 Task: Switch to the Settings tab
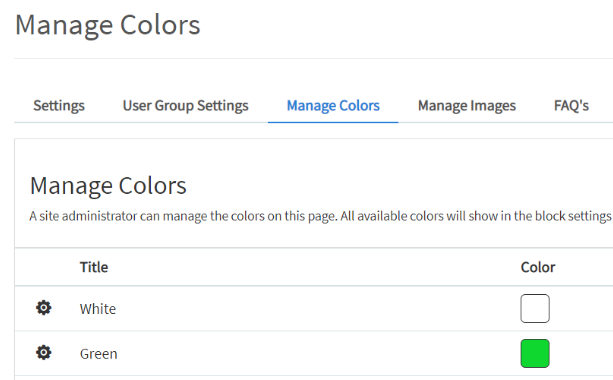tap(59, 106)
